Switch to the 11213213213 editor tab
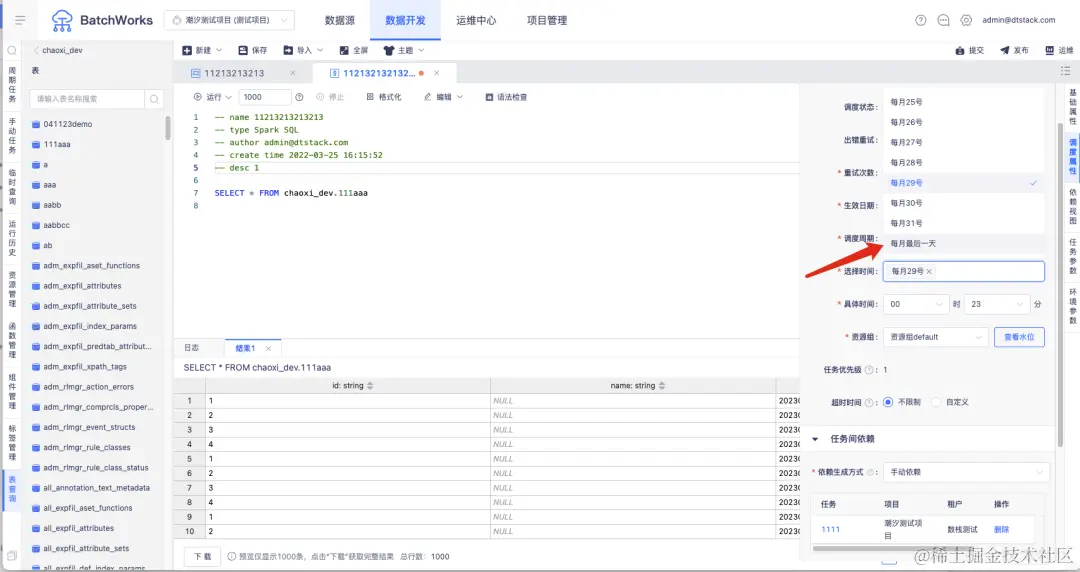The width and height of the screenshot is (1080, 572). click(x=234, y=73)
